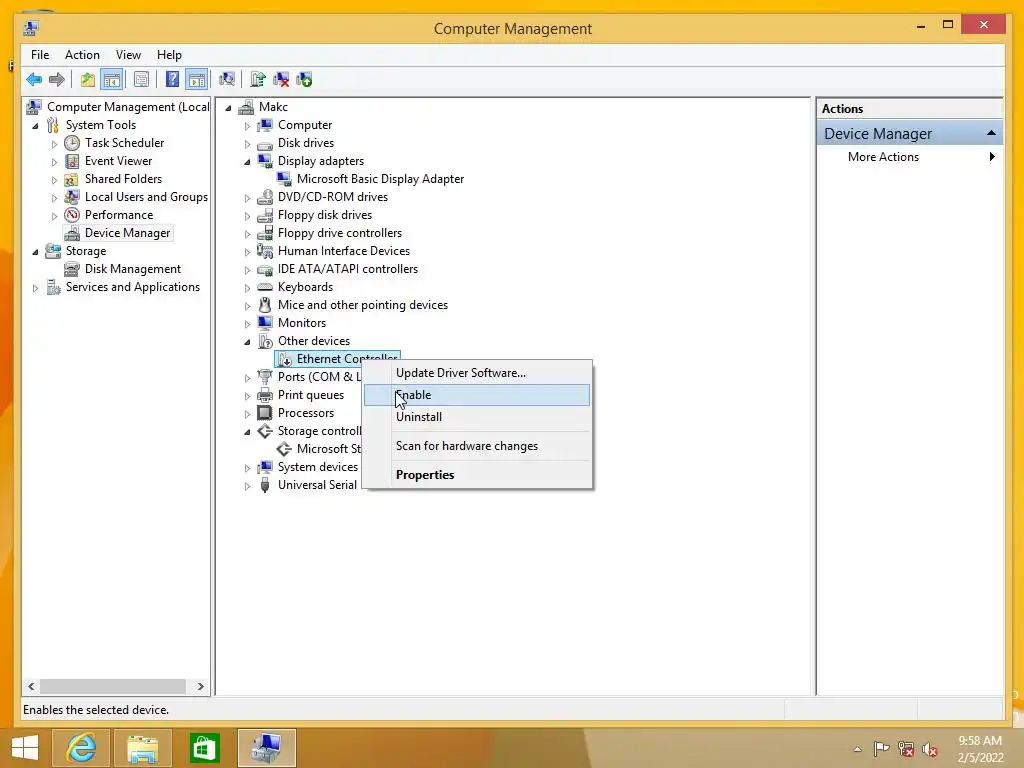Screen dimensions: 1024x768
Task: Open File Explorer from taskbar
Action: point(143,748)
